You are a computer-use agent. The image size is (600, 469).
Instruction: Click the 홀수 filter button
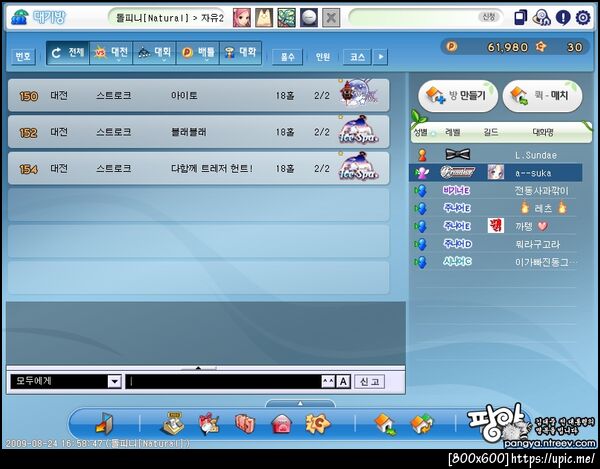[x=287, y=57]
